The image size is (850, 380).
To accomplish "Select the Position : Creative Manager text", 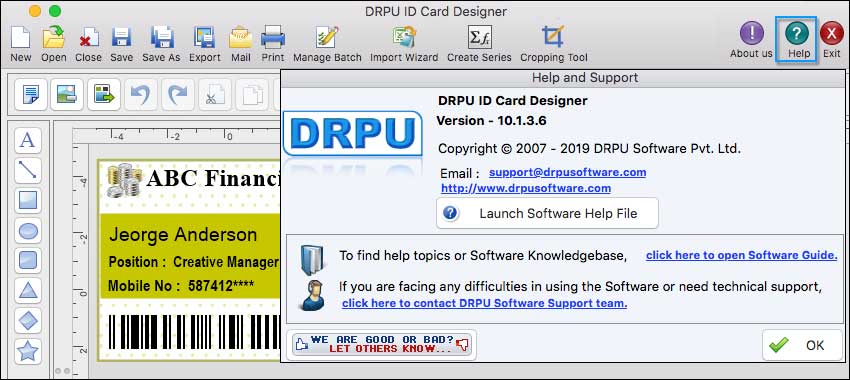I will 194,262.
